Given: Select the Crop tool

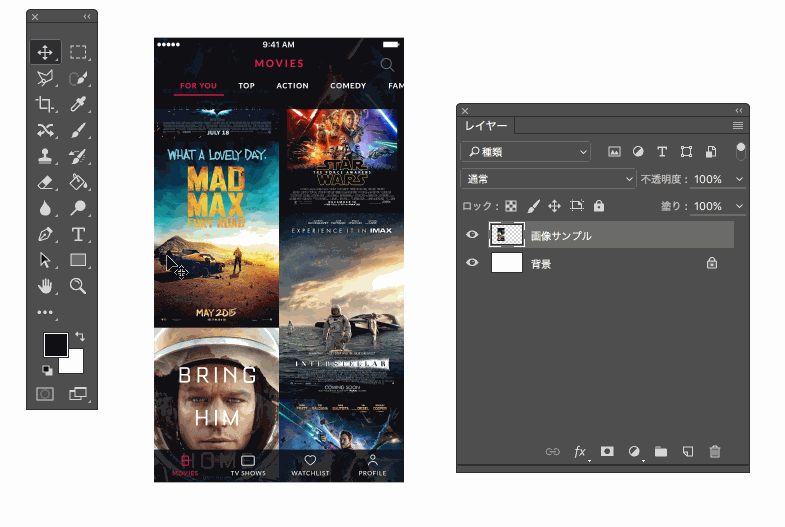Looking at the screenshot, I should [45, 104].
